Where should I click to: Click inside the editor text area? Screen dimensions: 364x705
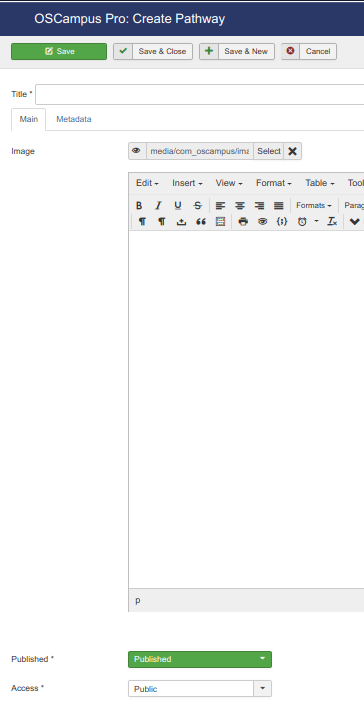246,409
